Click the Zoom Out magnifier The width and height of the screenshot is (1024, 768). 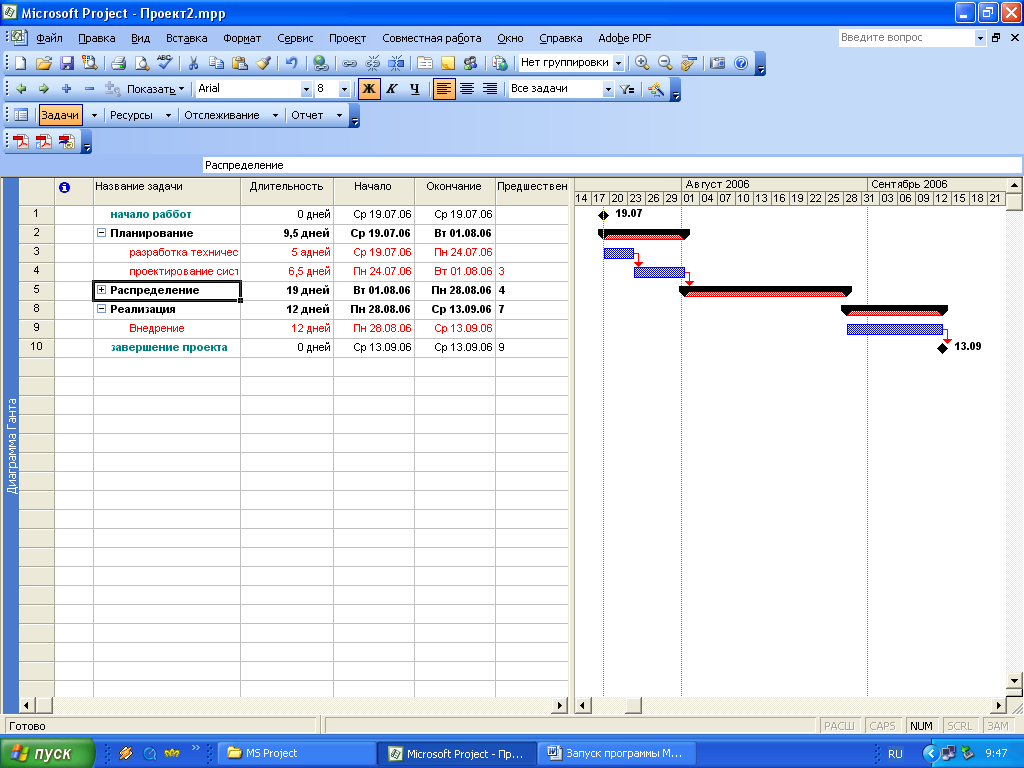[x=665, y=63]
